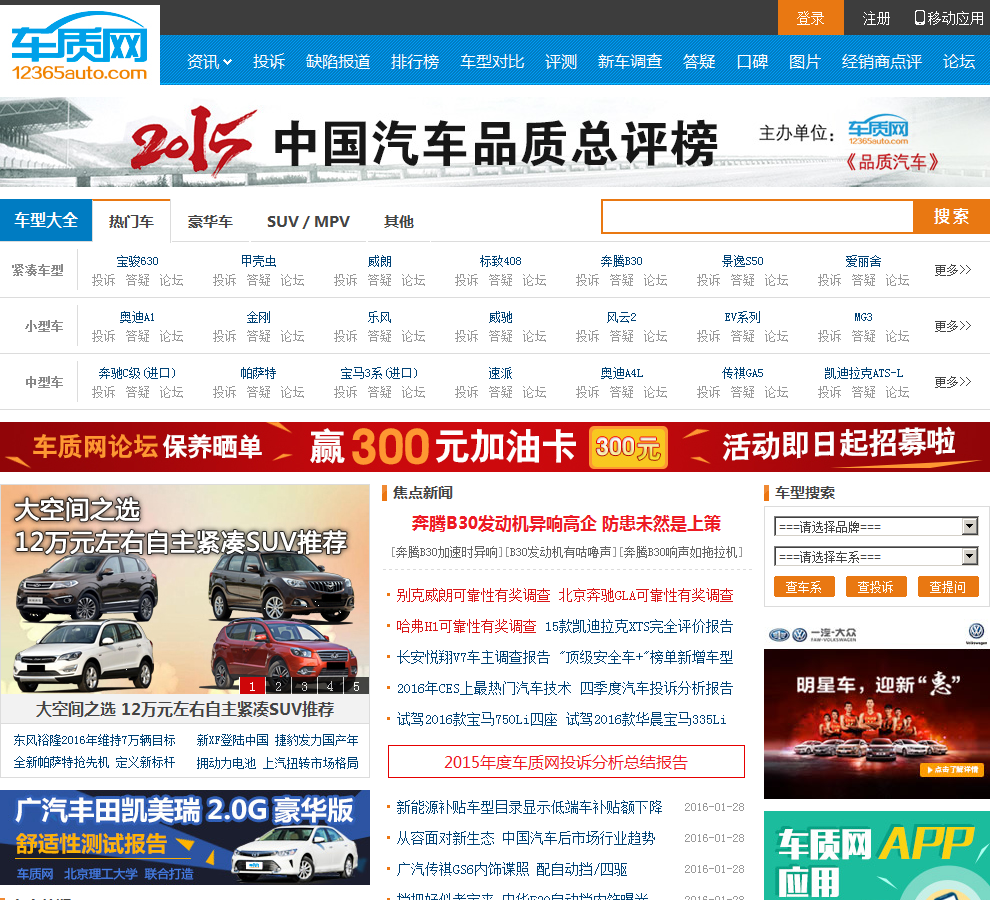The height and width of the screenshot is (900, 990).
Task: Open 投诉 under 甲壳虫
Action: [224, 280]
